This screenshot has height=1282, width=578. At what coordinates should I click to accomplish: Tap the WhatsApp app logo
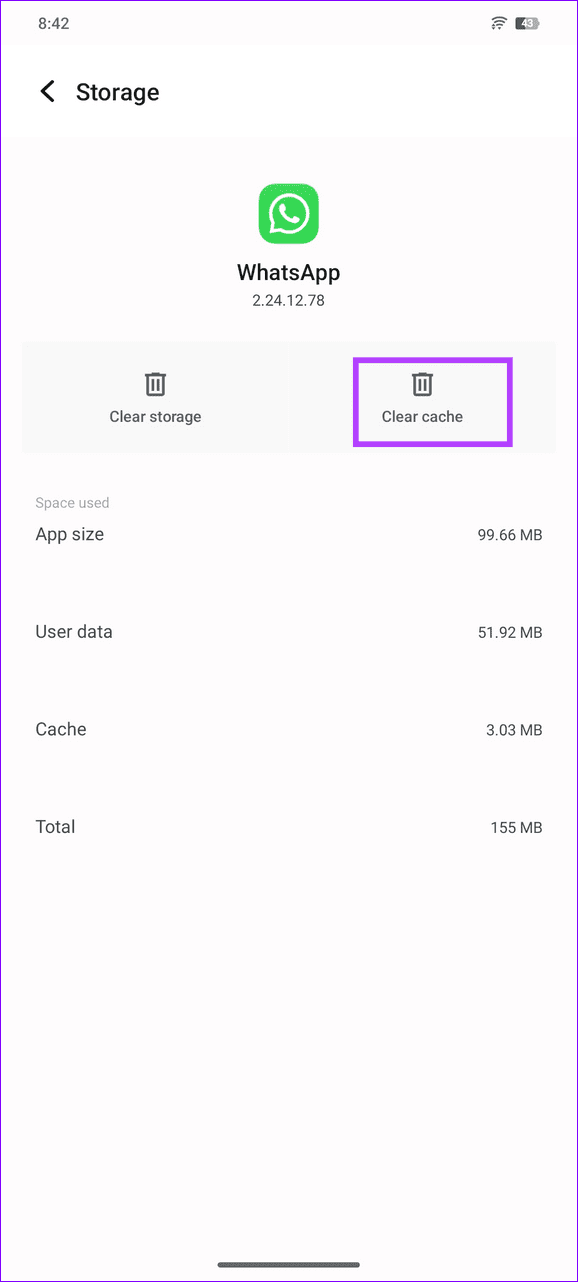288,213
